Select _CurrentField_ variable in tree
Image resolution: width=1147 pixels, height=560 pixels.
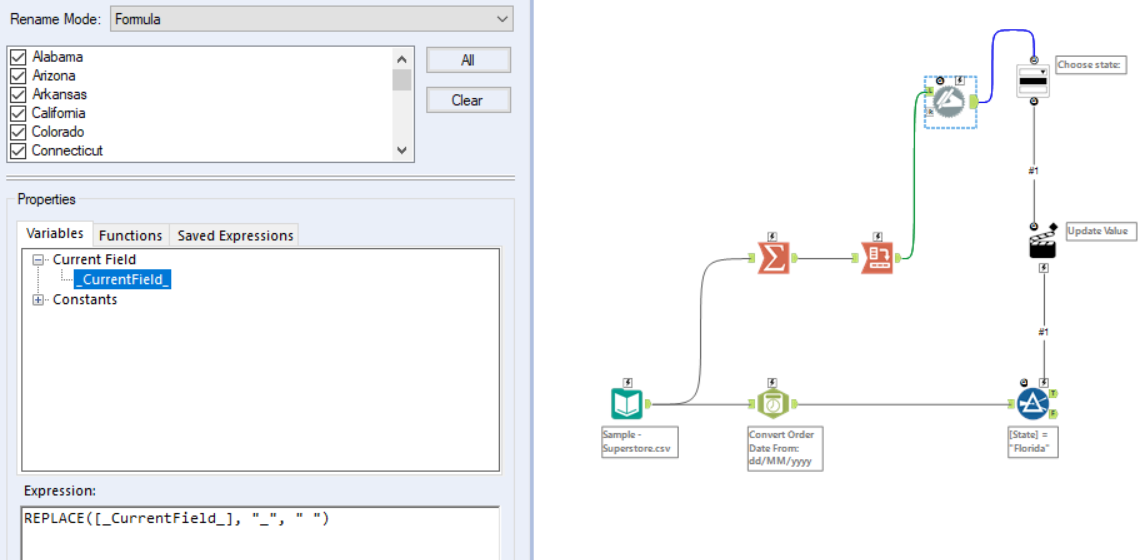point(122,279)
